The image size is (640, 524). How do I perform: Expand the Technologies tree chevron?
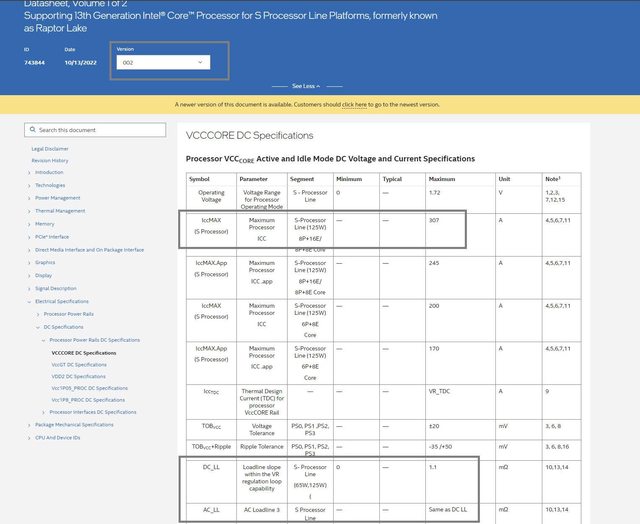pos(27,185)
